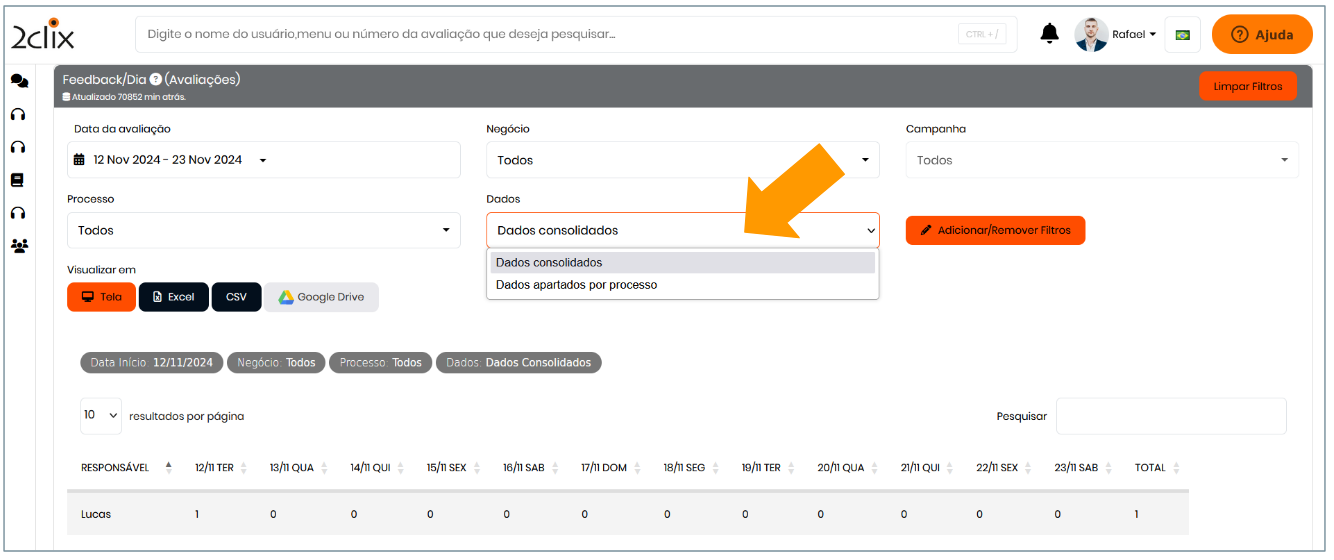Click the Pesquisar search field

(x=1170, y=416)
